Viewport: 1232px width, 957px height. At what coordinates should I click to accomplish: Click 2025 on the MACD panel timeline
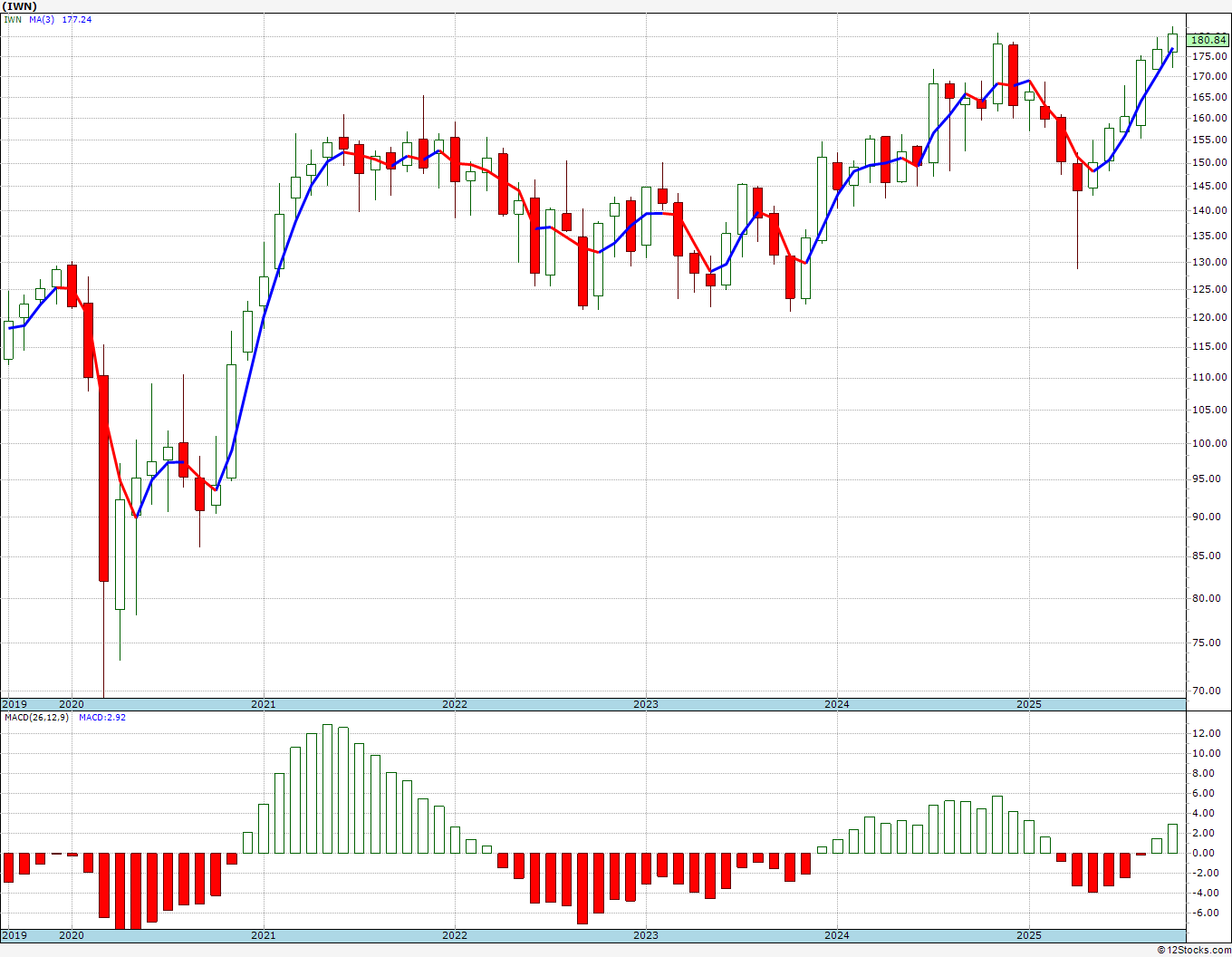[x=1028, y=935]
